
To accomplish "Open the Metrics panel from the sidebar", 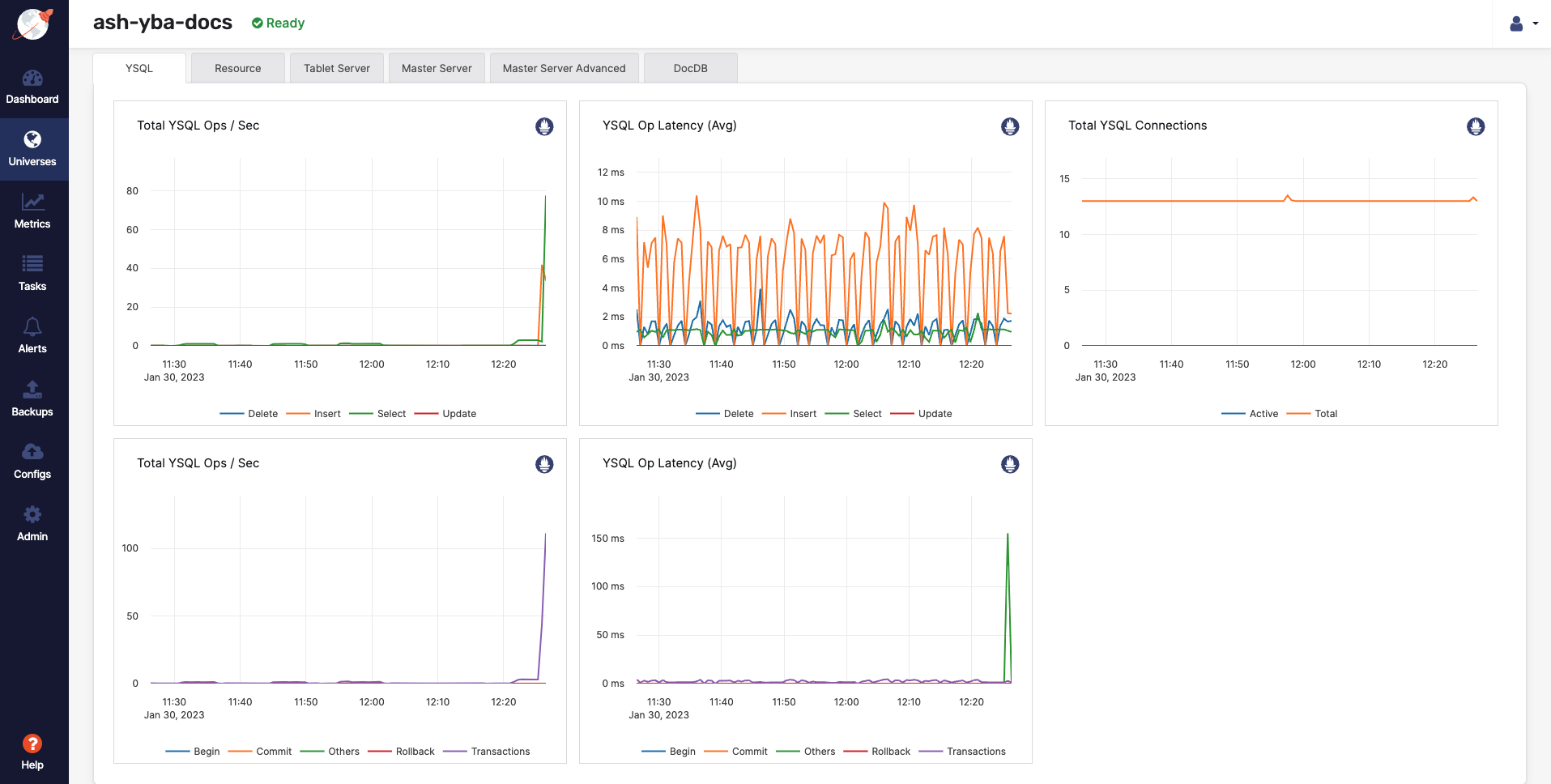I will pos(32,211).
